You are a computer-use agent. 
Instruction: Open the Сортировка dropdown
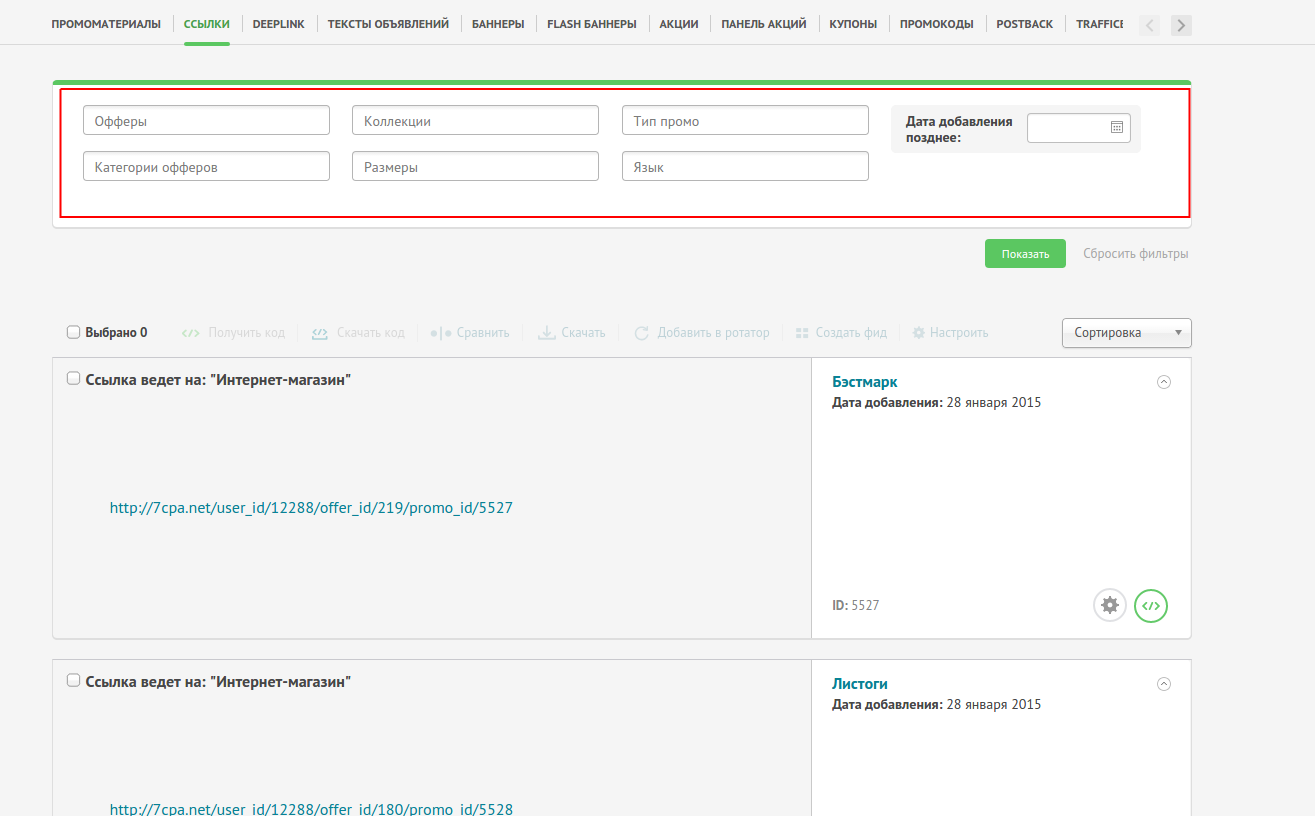[x=1126, y=333]
